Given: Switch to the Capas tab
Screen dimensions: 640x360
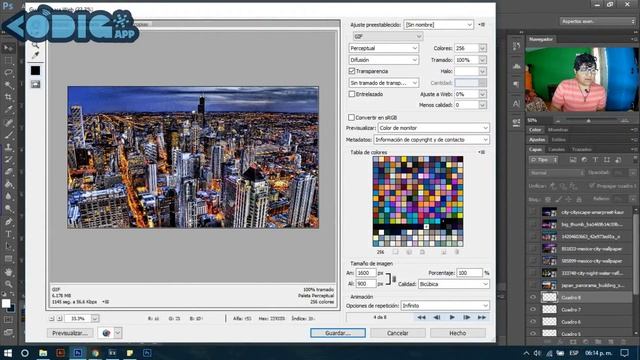Looking at the screenshot, I should pos(535,149).
